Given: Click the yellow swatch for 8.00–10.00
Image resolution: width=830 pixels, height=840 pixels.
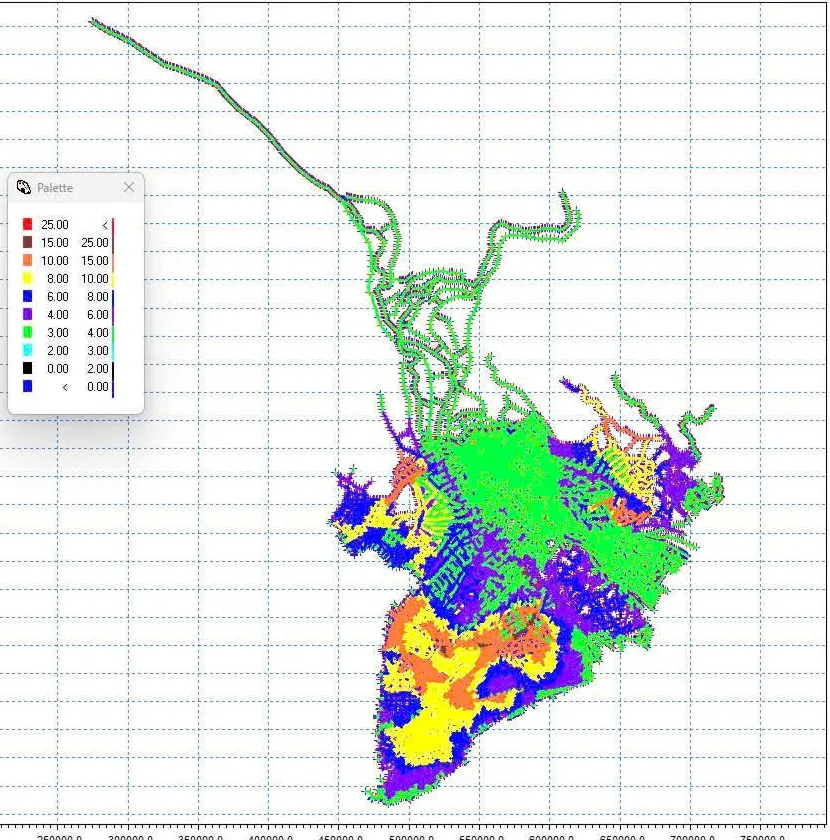Looking at the screenshot, I should point(27,278).
